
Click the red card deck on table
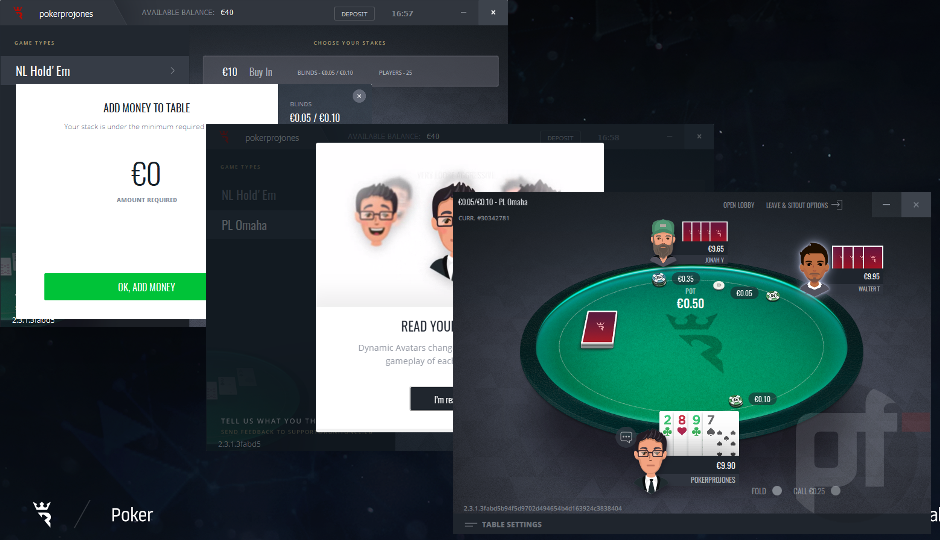click(x=599, y=329)
